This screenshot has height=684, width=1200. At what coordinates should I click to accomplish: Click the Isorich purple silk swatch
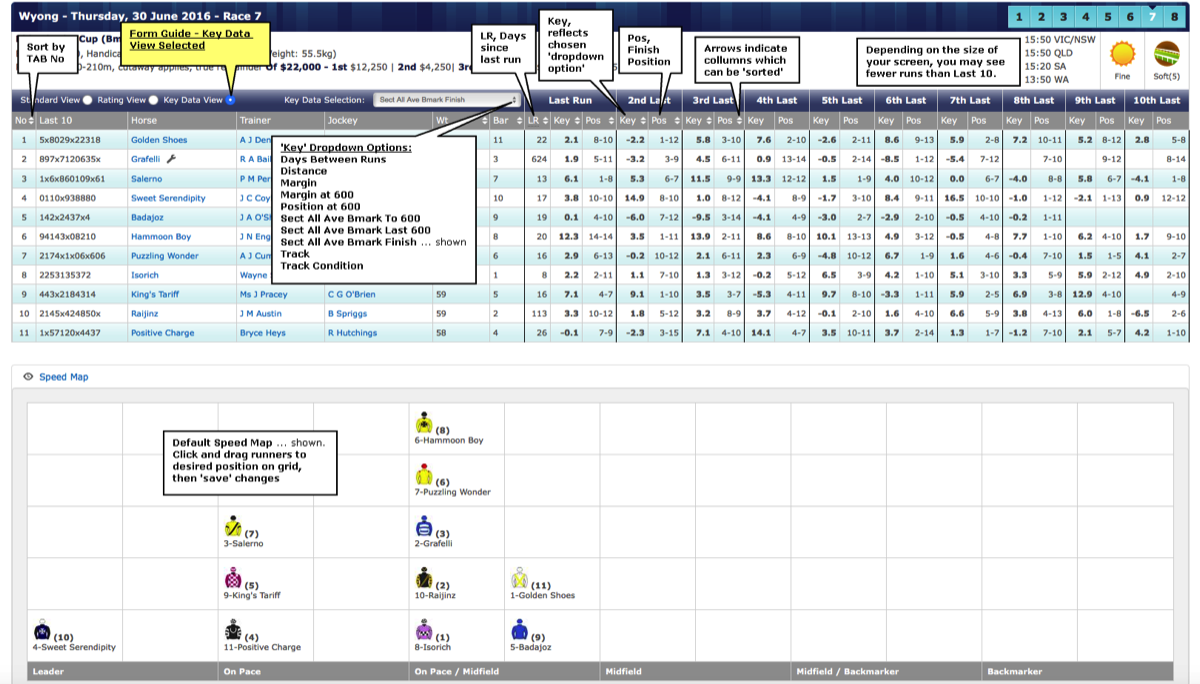point(423,630)
